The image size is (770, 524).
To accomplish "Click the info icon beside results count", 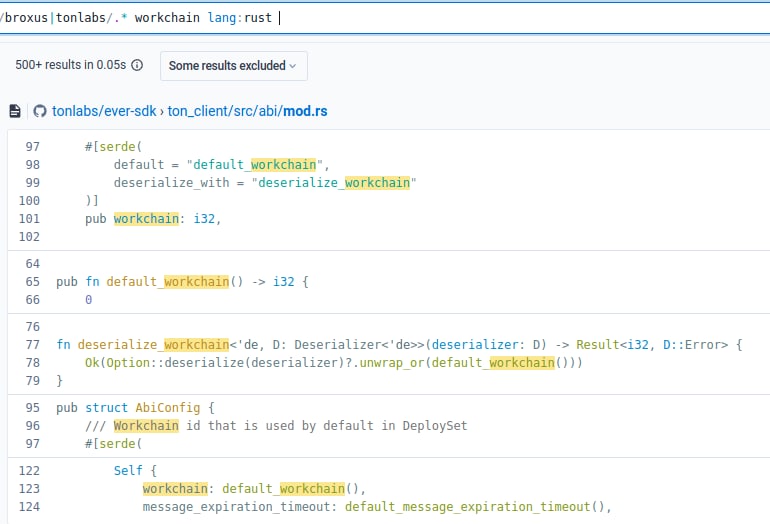I will pos(137,66).
